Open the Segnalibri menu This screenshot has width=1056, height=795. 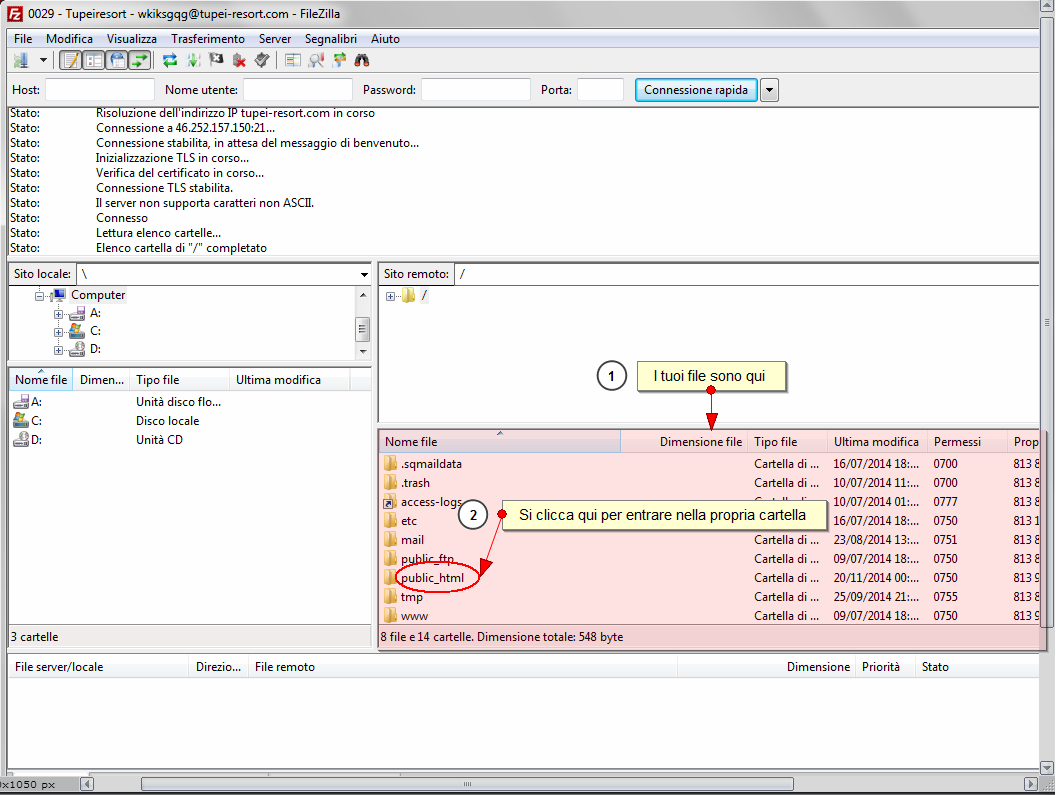(331, 38)
